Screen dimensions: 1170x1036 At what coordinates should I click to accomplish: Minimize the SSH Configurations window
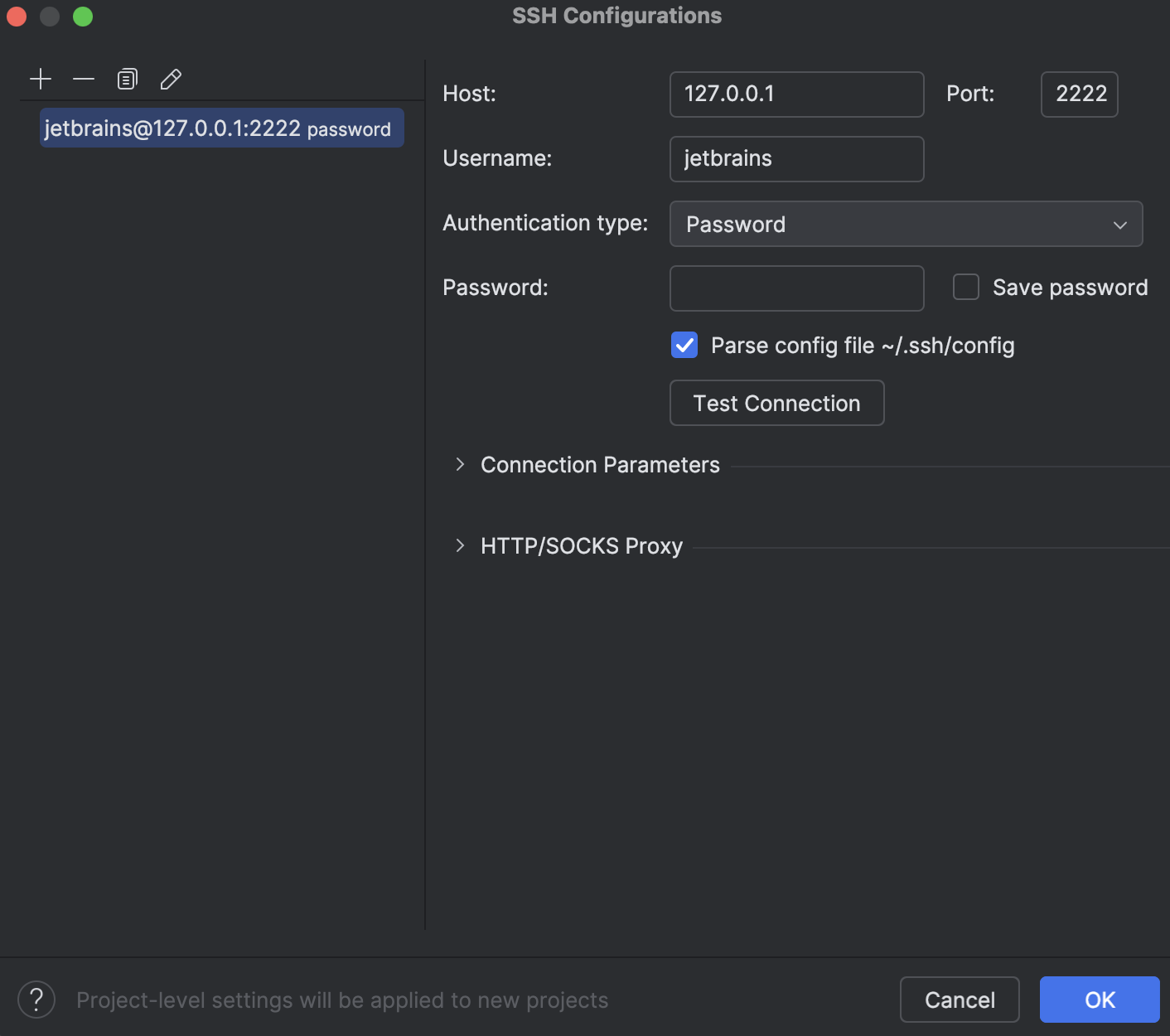pyautogui.click(x=49, y=16)
